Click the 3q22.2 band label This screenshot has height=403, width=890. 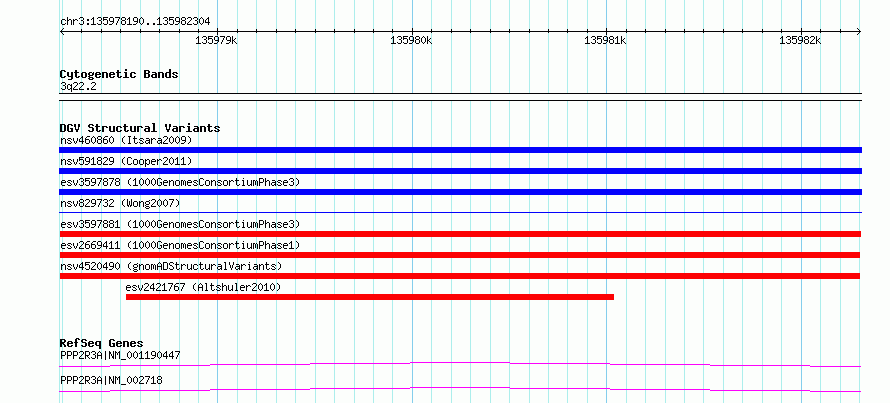pyautogui.click(x=78, y=86)
